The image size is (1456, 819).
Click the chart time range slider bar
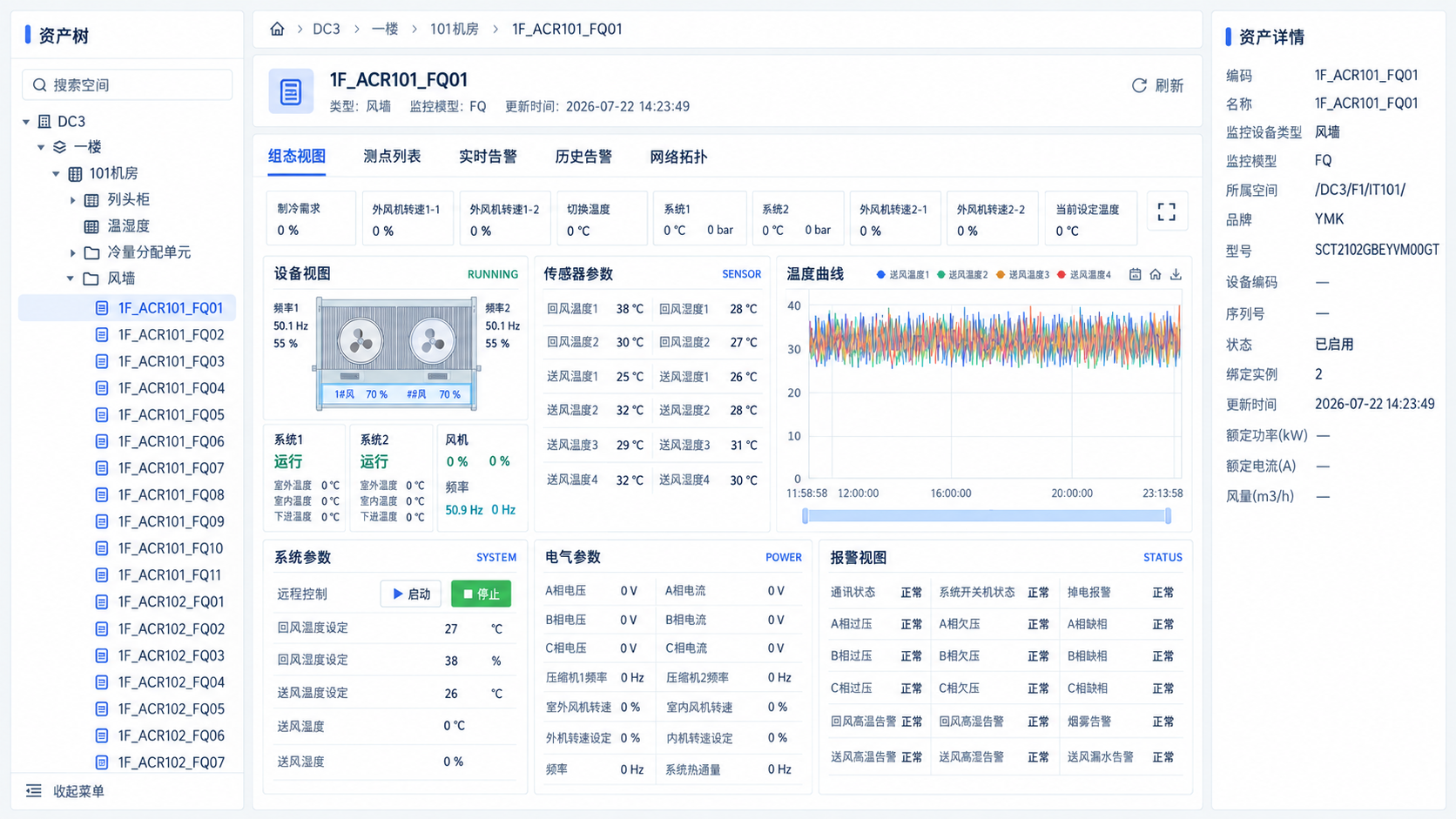tap(987, 516)
